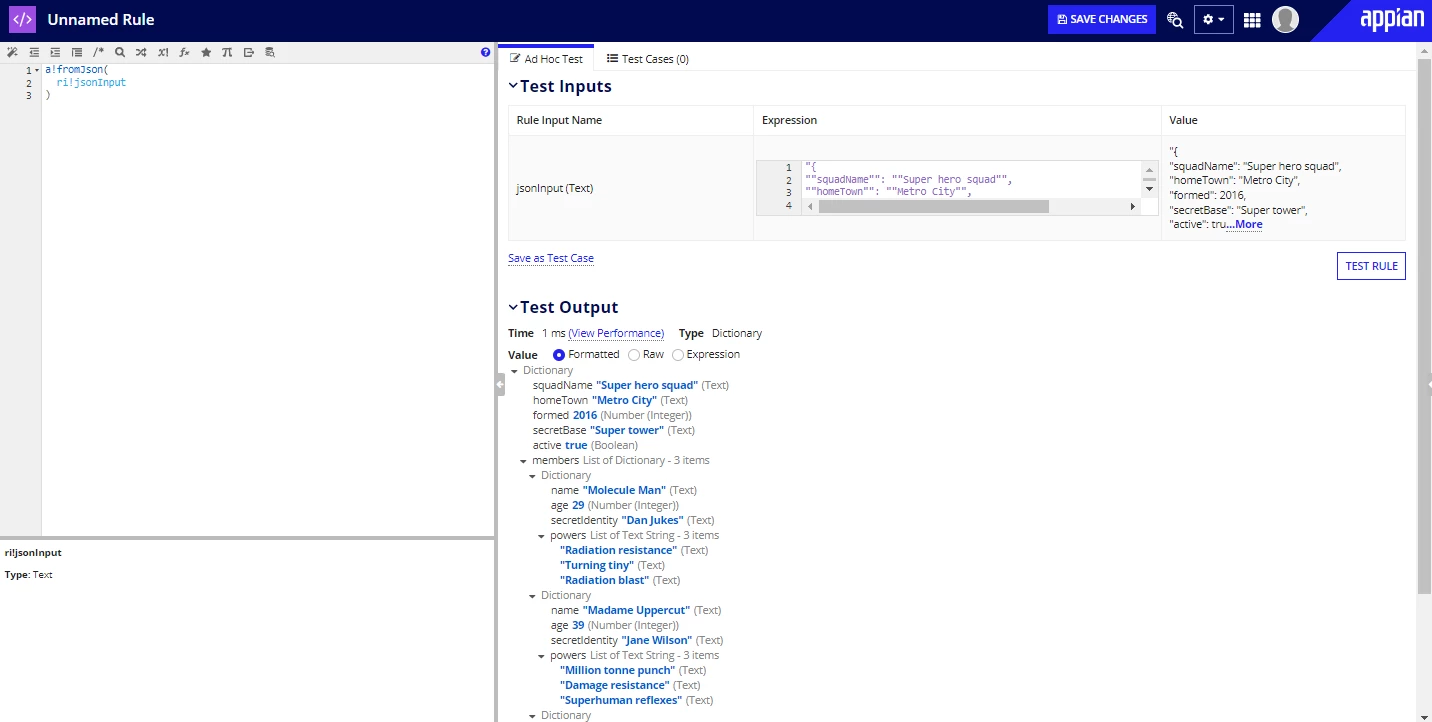Click the outdent lines toolbar icon
The width and height of the screenshot is (1432, 722).
click(x=34, y=52)
